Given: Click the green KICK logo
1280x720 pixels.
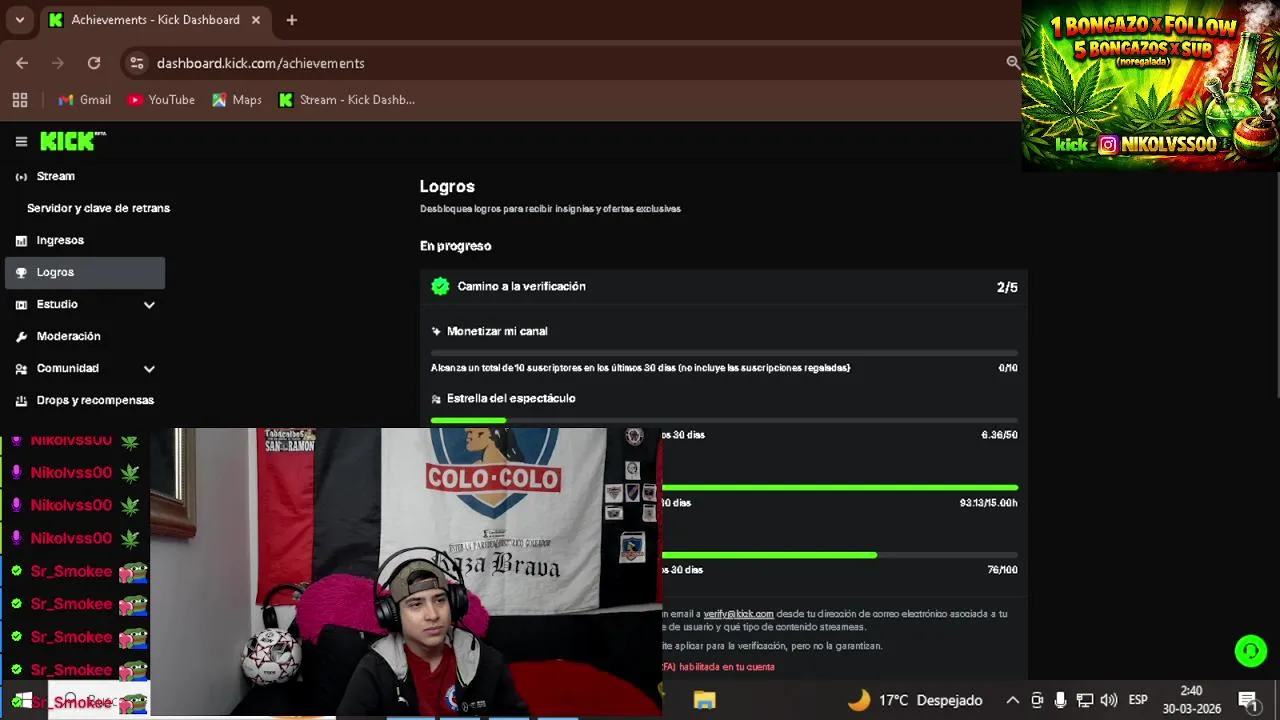Looking at the screenshot, I should pyautogui.click(x=73, y=142).
